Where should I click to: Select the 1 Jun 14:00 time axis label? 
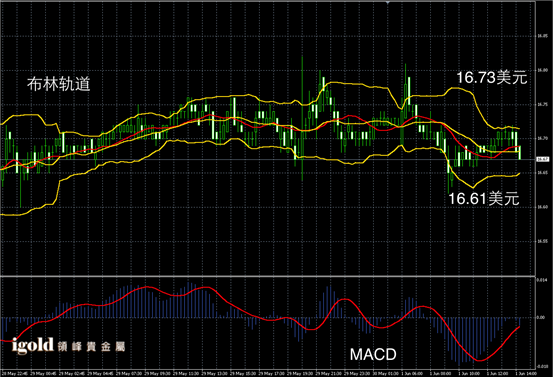(x=526, y=373)
